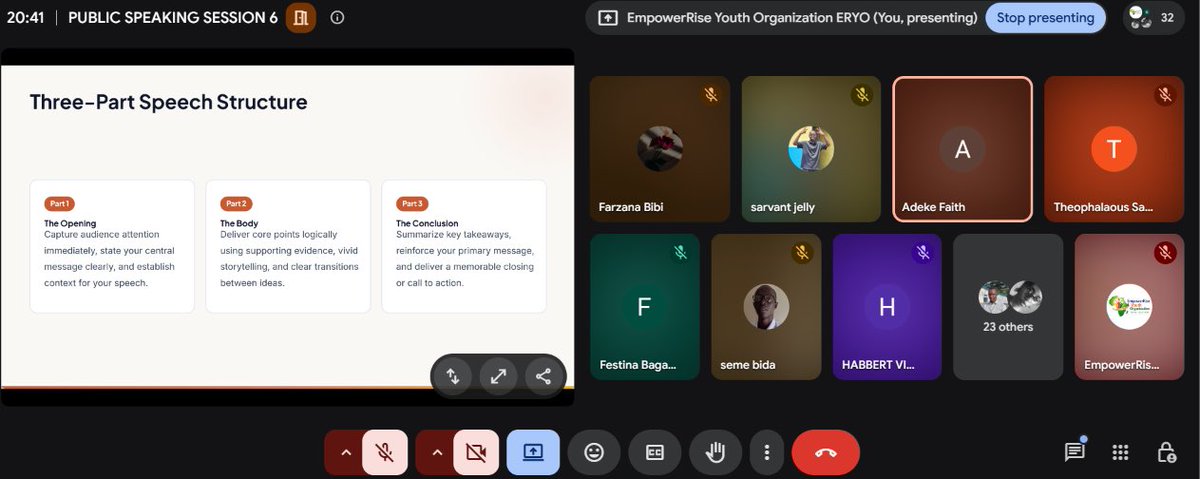Image resolution: width=1200 pixels, height=479 pixels.
Task: Click meeting details info icon
Action: [337, 17]
